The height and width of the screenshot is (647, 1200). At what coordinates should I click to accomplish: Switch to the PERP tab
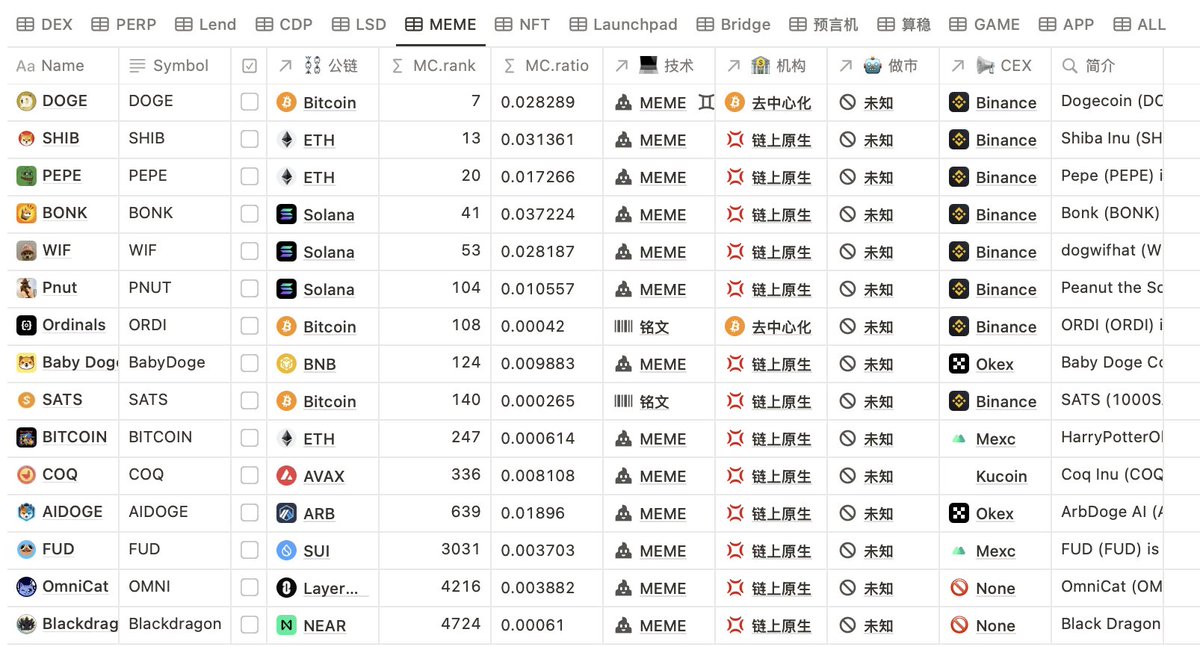(124, 24)
